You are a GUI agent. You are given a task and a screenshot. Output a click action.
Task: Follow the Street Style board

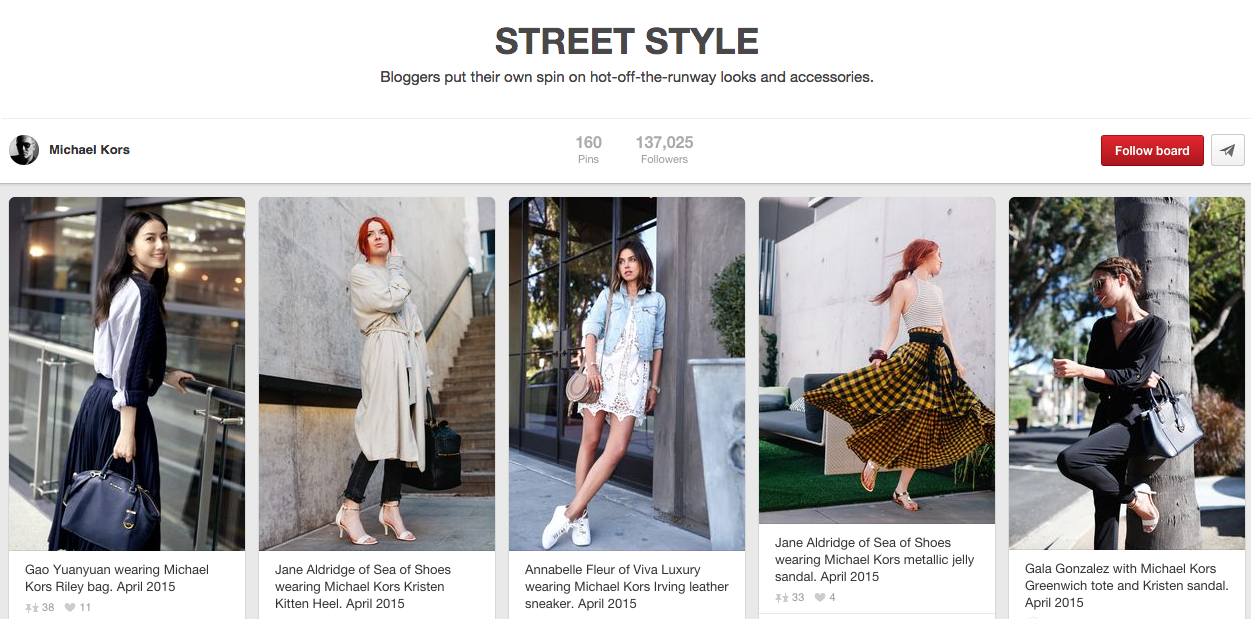[x=1152, y=150]
